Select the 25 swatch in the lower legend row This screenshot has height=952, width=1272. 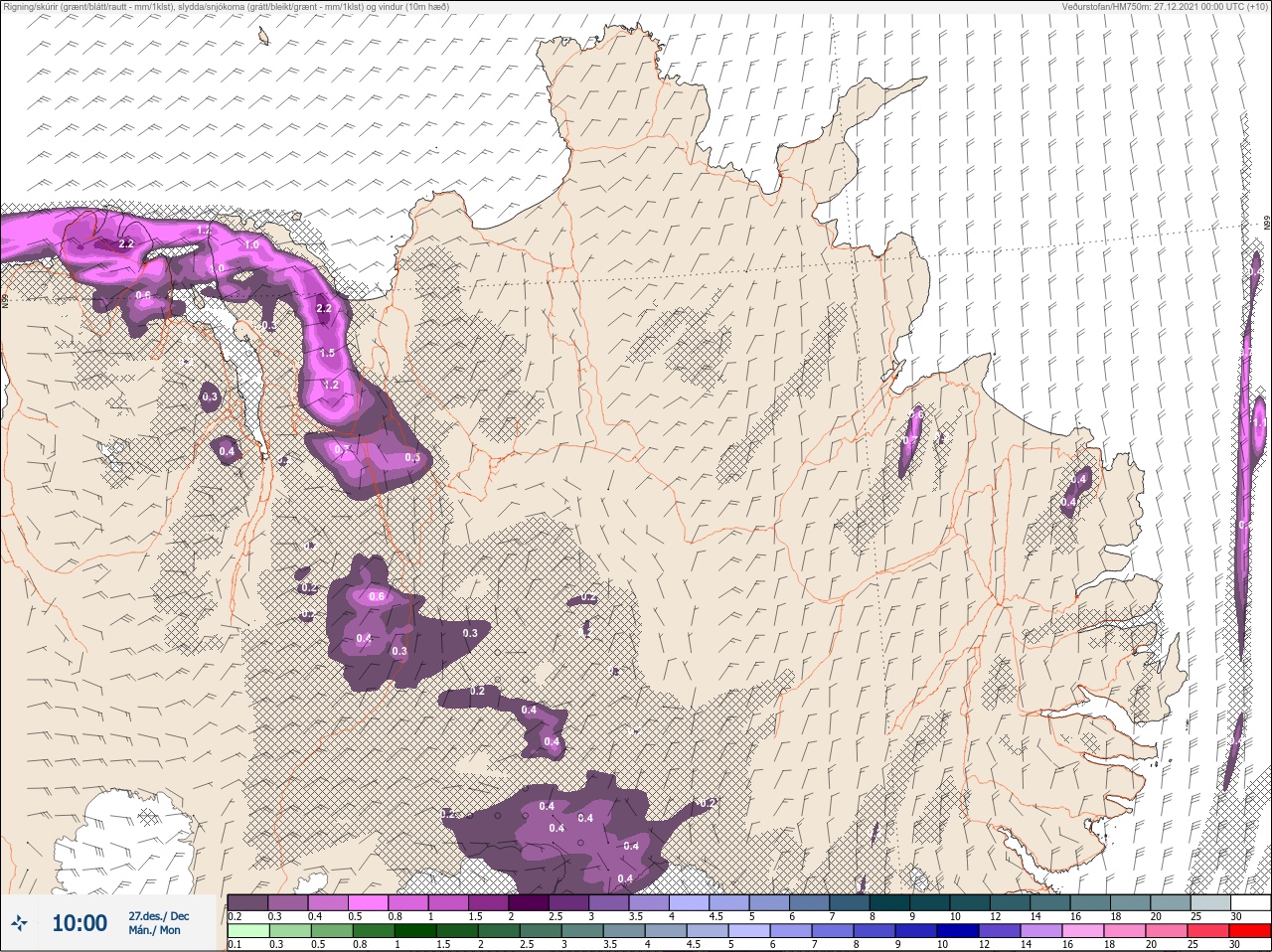[x=1208, y=931]
